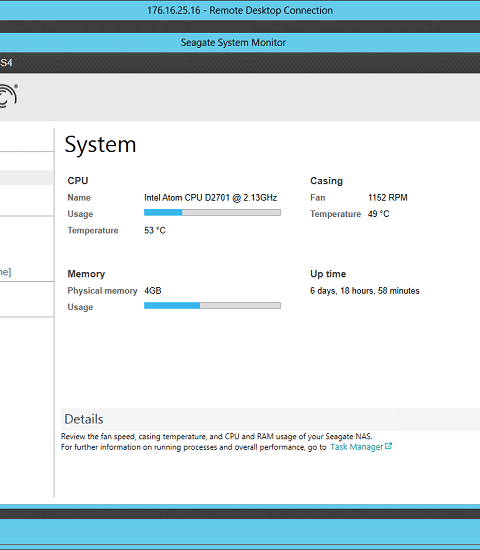Open the Task Manager link
The height and width of the screenshot is (550, 480).
click(356, 447)
